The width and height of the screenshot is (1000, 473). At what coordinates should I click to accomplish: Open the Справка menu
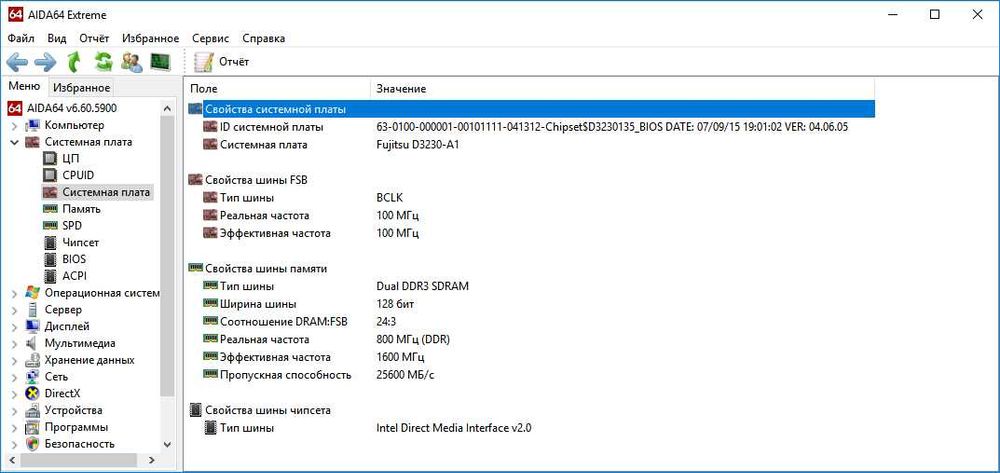tap(264, 38)
